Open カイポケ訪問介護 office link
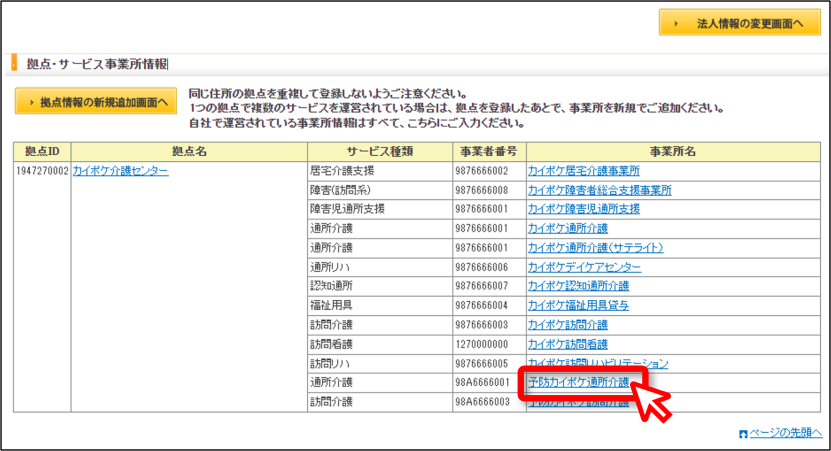The height and width of the screenshot is (451, 831). (x=568, y=325)
